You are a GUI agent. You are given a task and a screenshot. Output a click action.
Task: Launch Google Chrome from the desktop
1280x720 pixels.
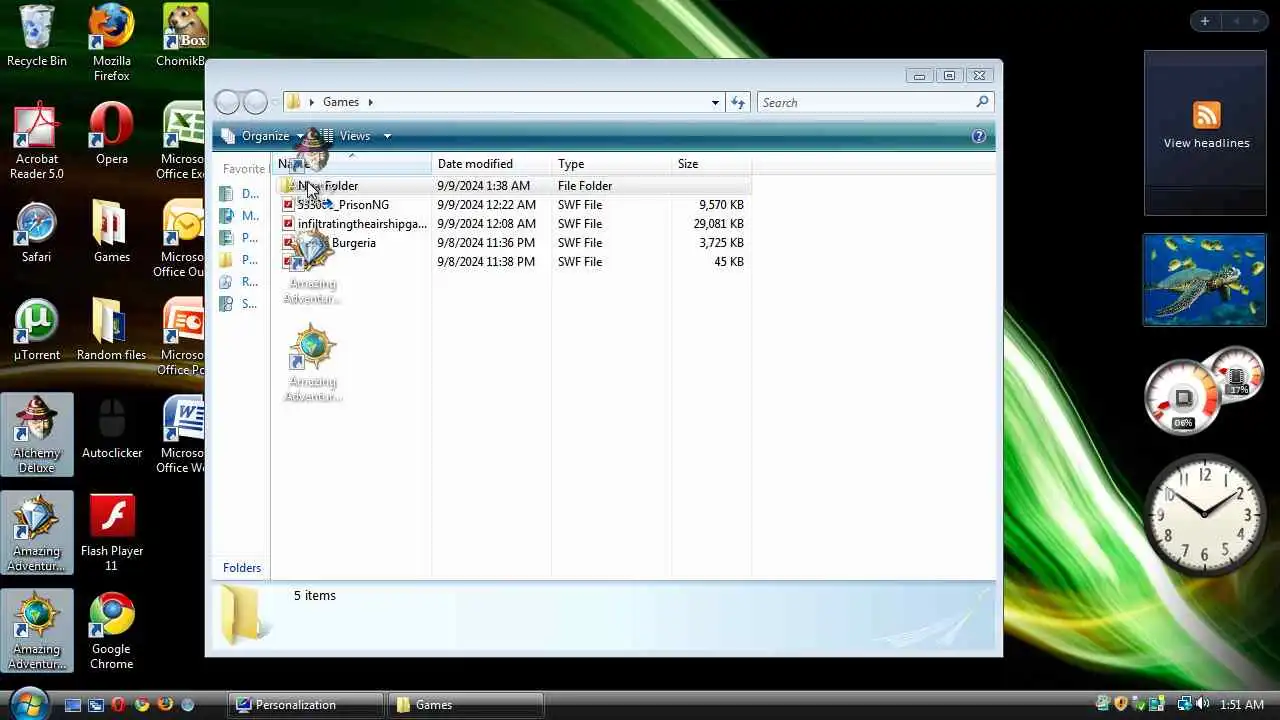[x=111, y=631]
